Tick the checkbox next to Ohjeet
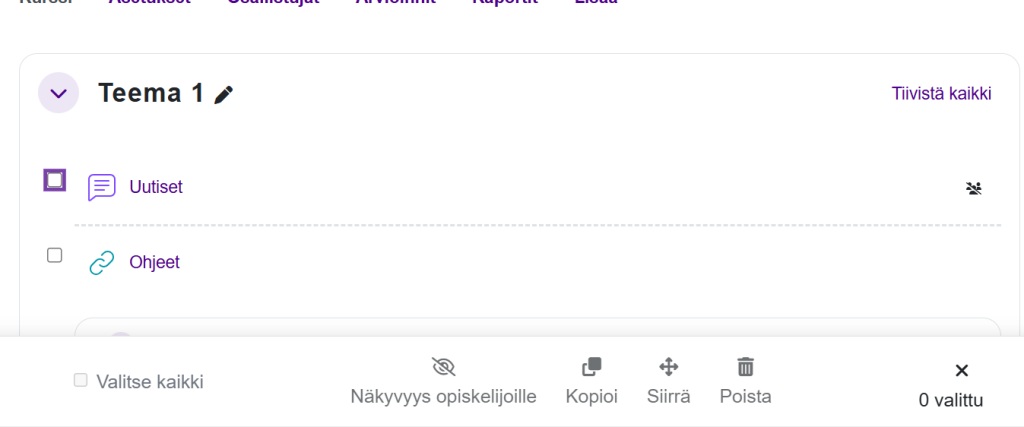This screenshot has height=427, width=1024. (55, 256)
